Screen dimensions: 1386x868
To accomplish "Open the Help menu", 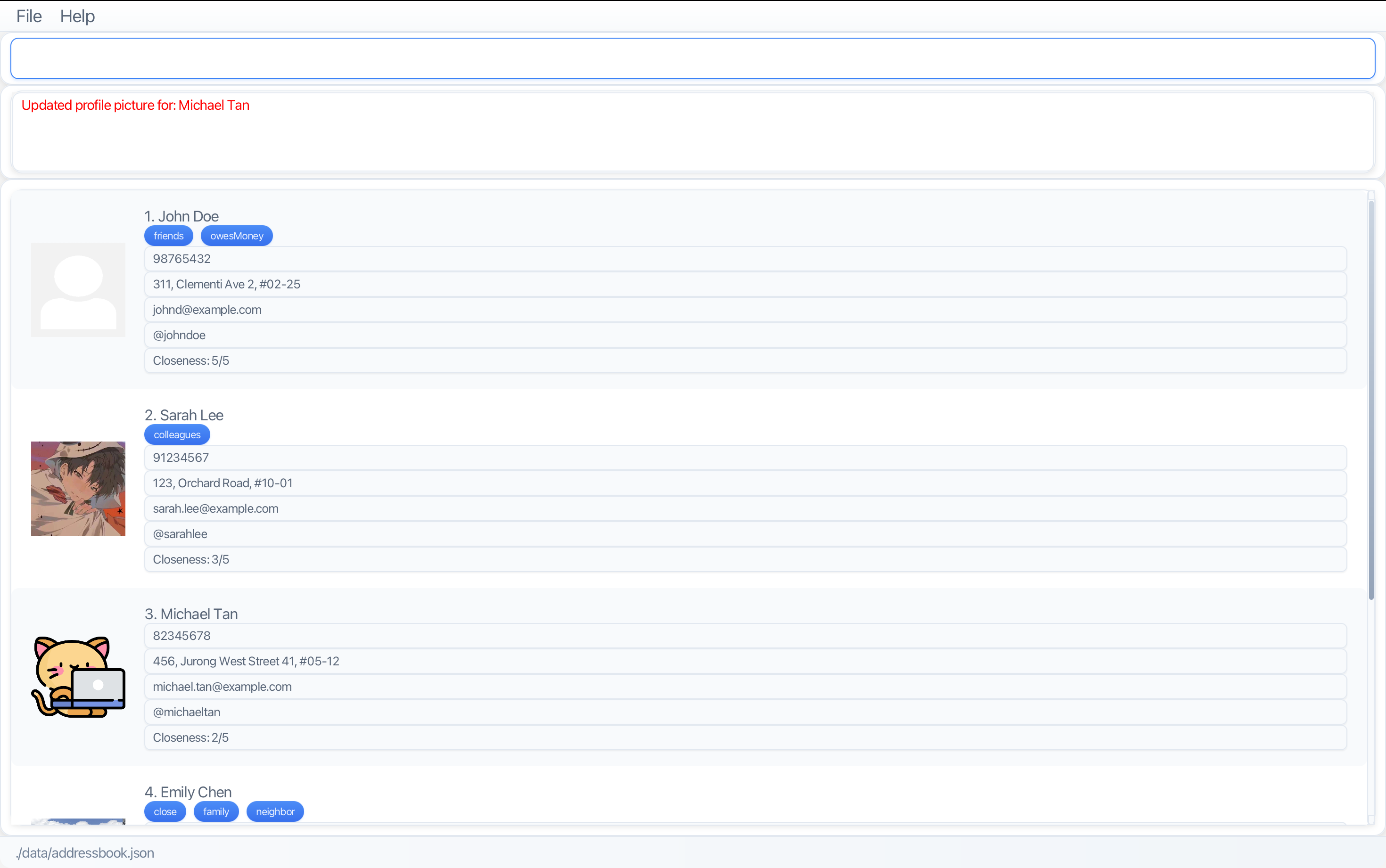I will tap(77, 16).
